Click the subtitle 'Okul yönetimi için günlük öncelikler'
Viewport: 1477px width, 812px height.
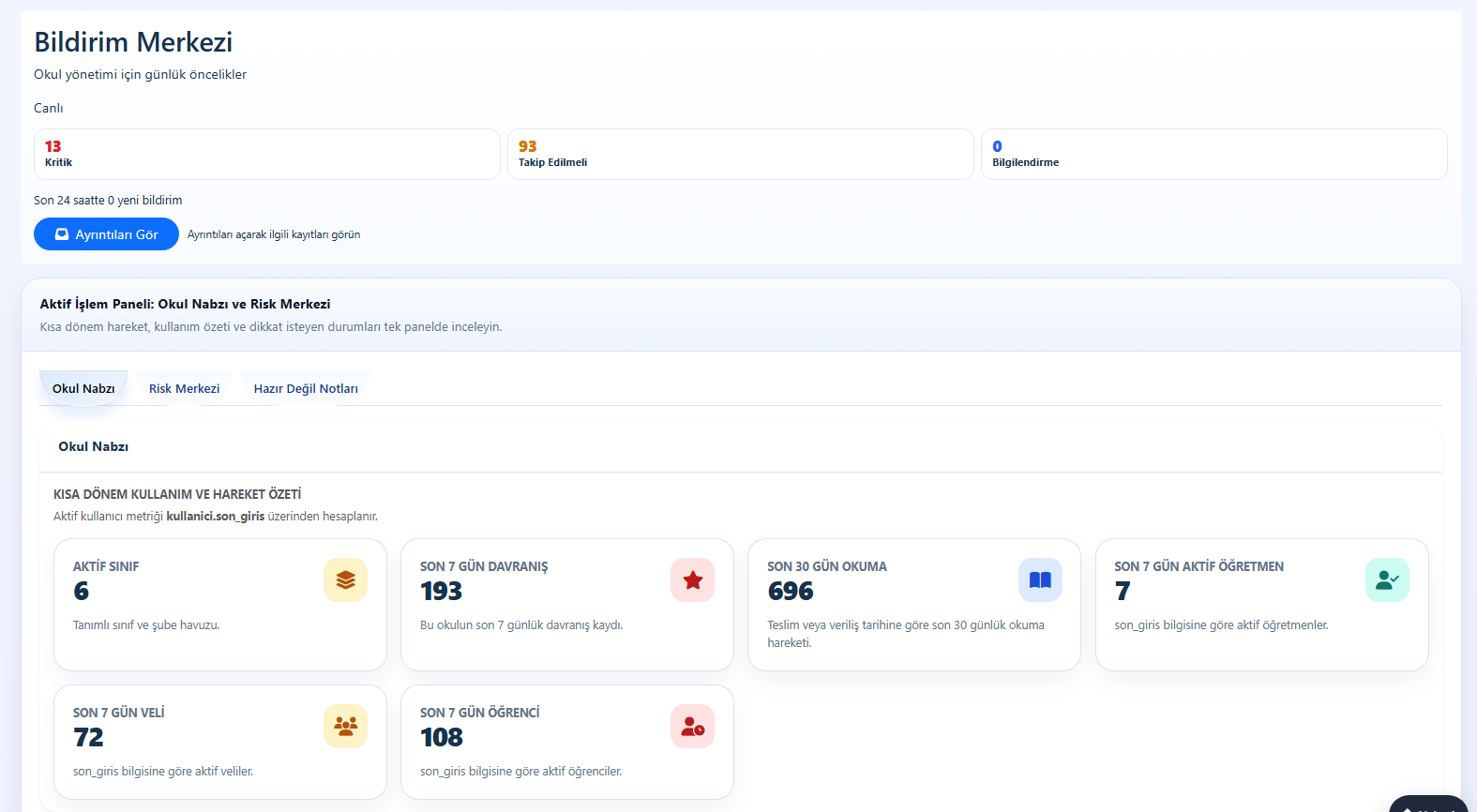[x=141, y=74]
